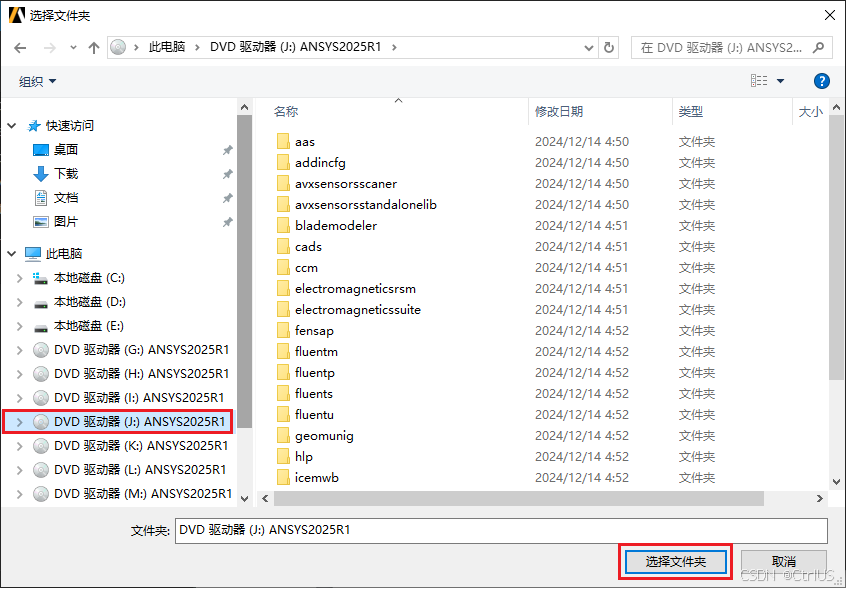Select the addincfg folder
This screenshot has height=591, width=848.
320,163
